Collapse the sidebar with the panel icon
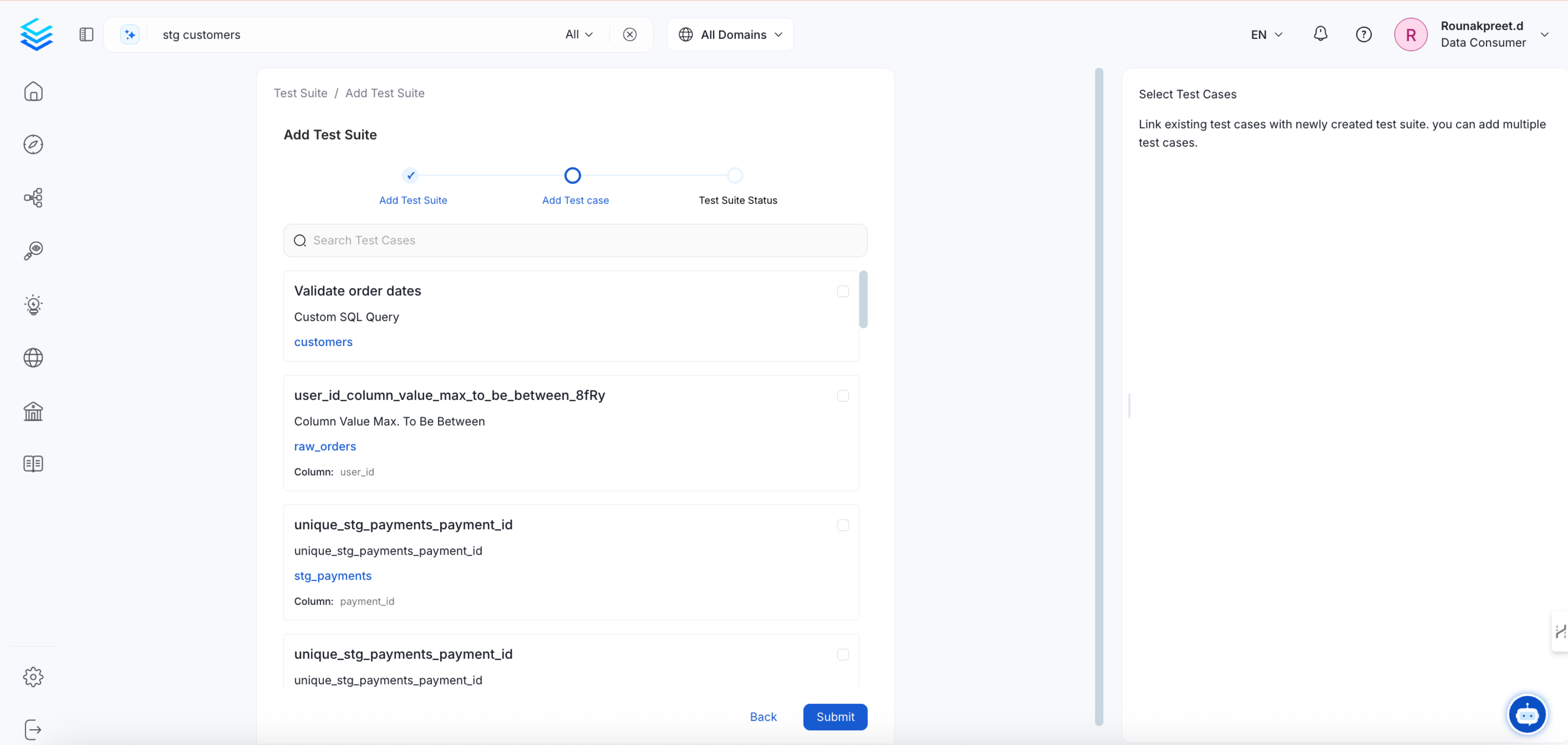Viewport: 1568px width, 745px height. click(x=86, y=34)
